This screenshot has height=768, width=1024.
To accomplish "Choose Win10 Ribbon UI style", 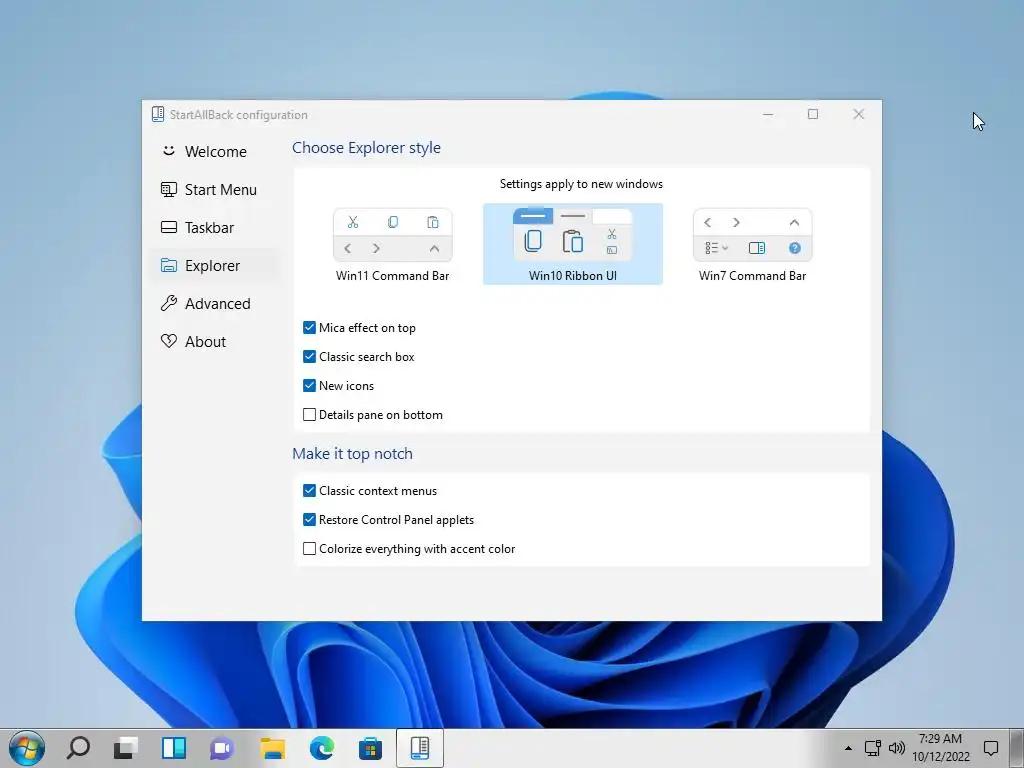I will [x=573, y=244].
